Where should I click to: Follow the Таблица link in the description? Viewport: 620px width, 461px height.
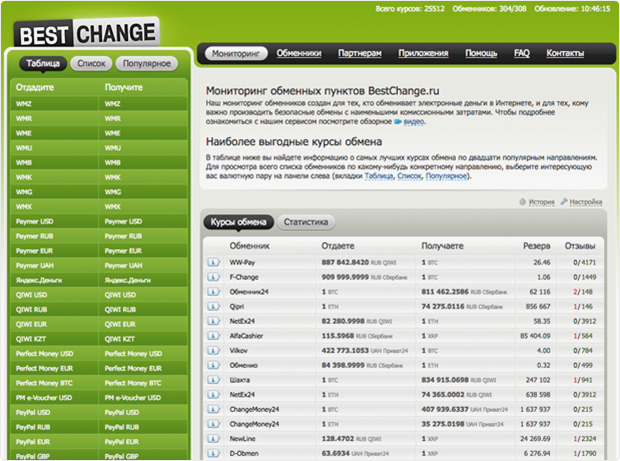[379, 176]
